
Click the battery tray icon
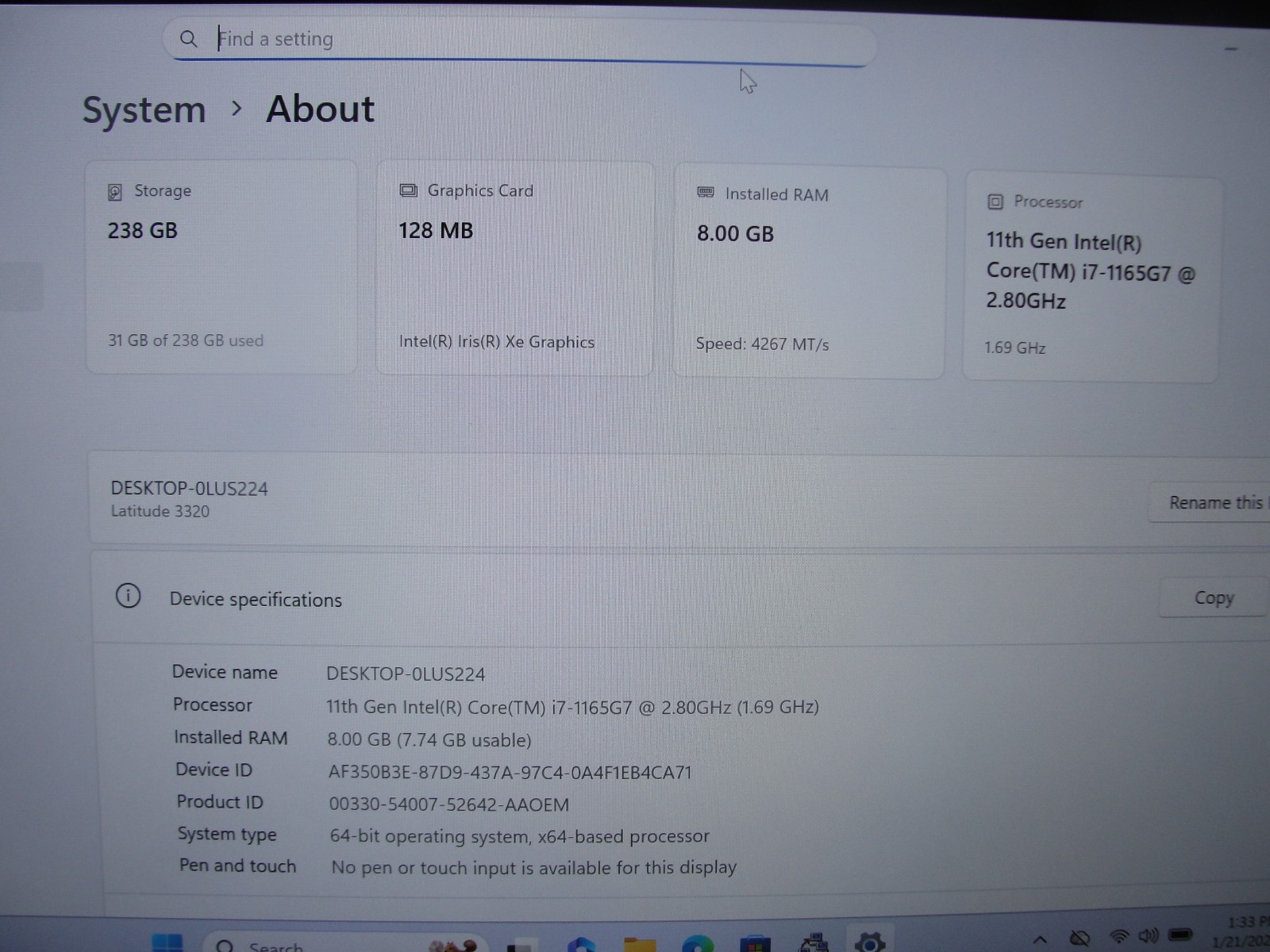pos(1181,935)
